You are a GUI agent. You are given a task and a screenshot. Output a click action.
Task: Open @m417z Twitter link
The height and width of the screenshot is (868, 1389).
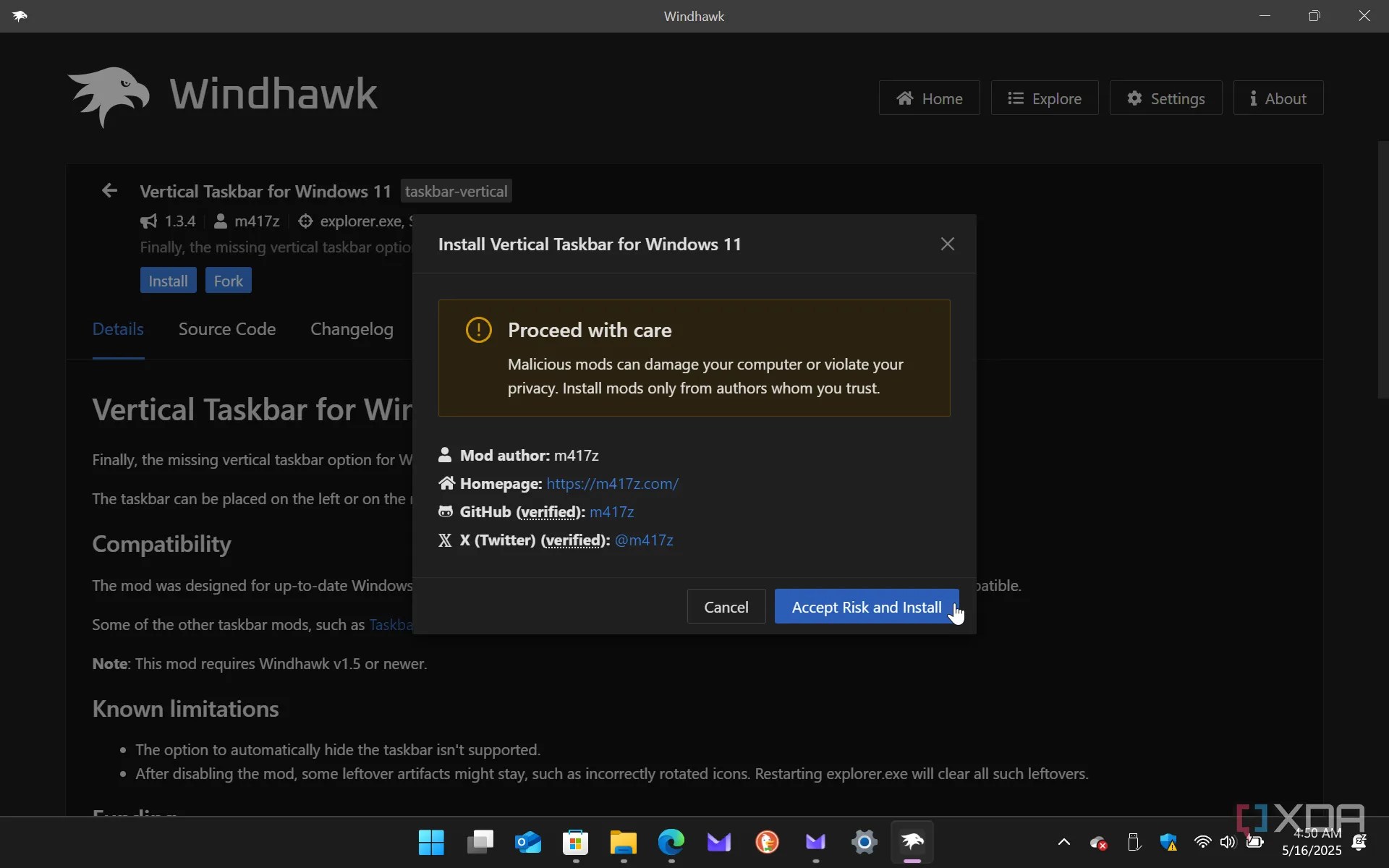(644, 540)
